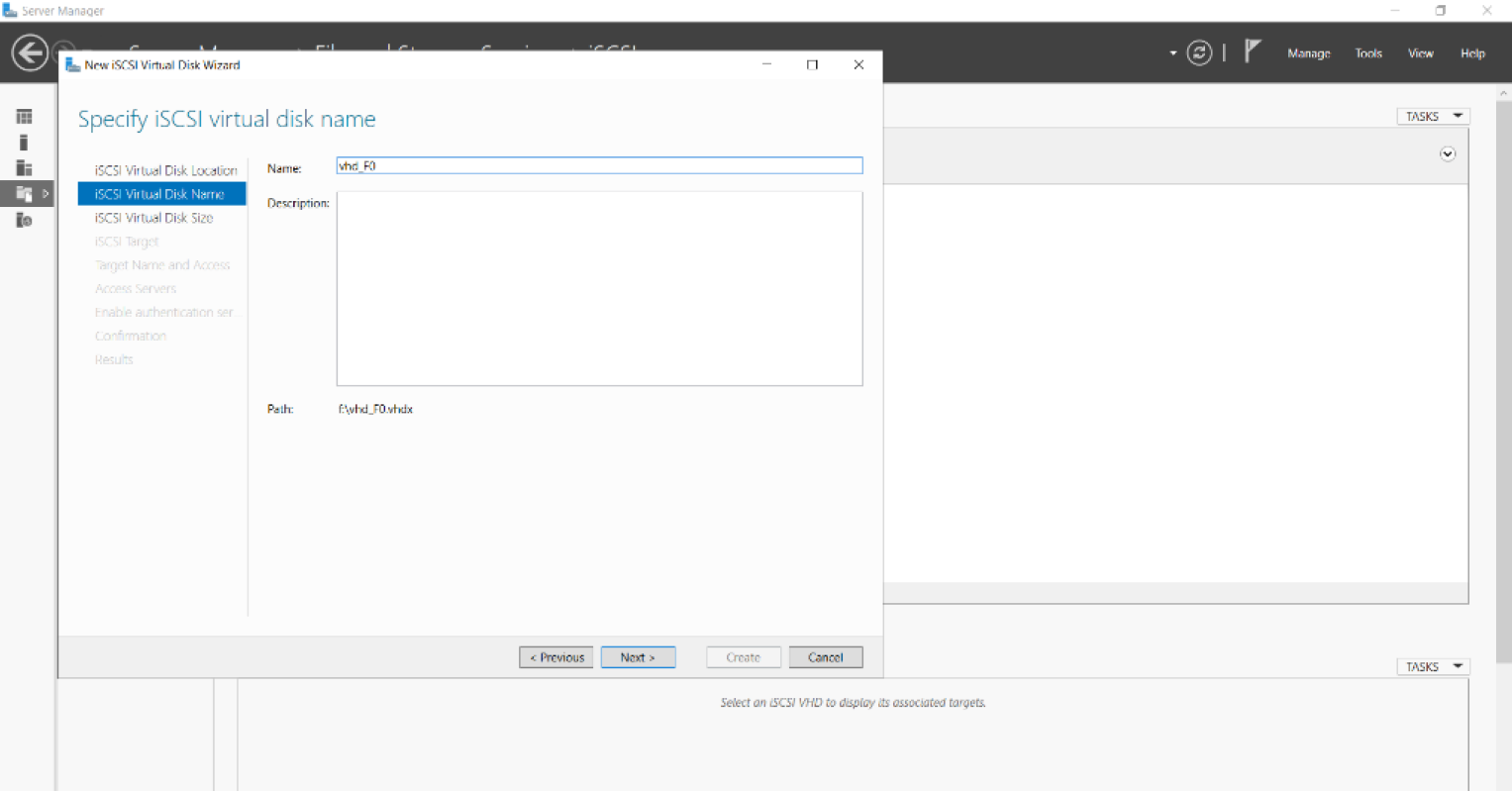Viewport: 1512px width, 791px height.
Task: Go to iSCSI Virtual Disk Location step
Action: point(165,170)
